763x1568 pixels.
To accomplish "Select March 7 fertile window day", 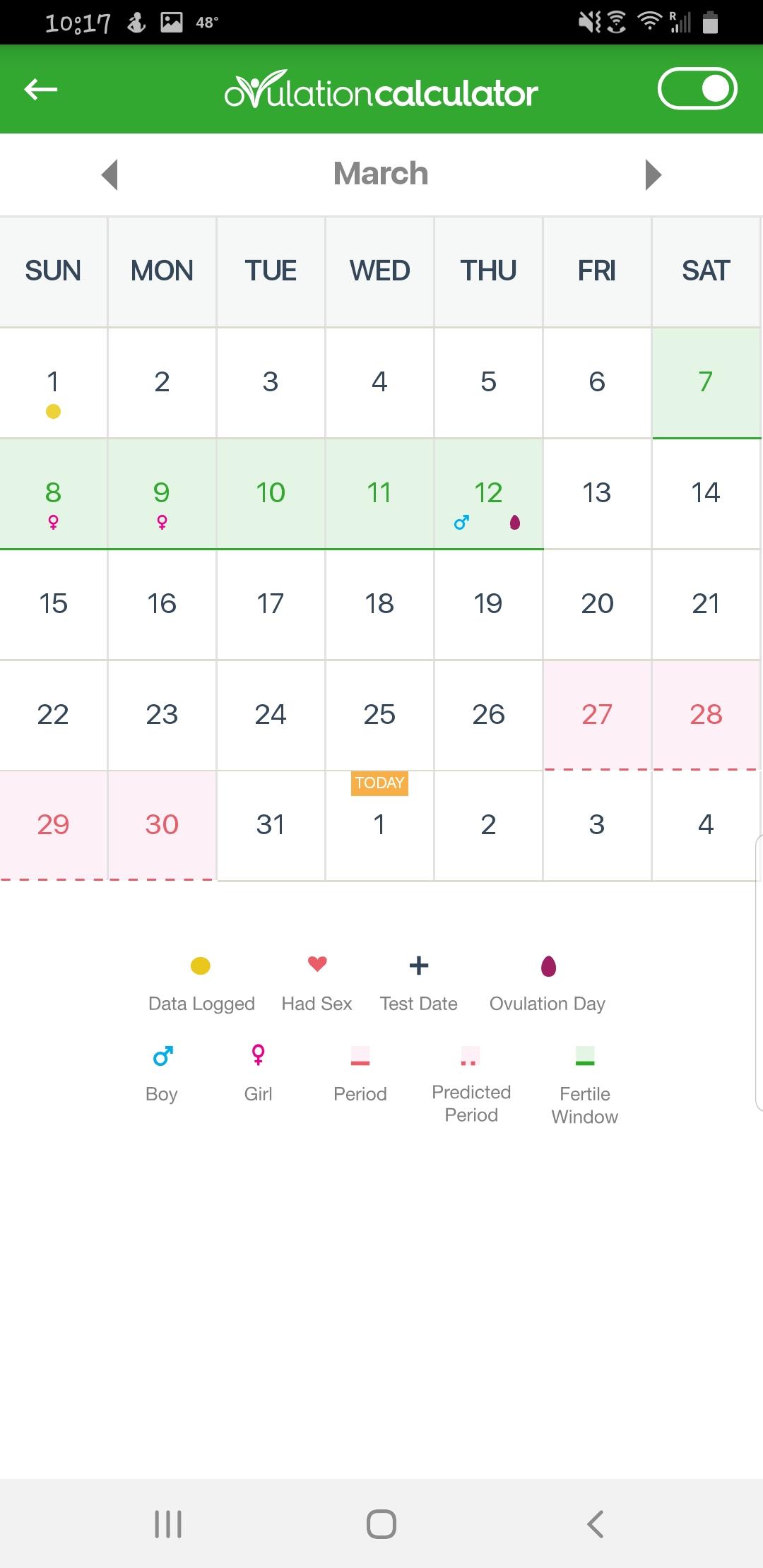I will point(706,382).
